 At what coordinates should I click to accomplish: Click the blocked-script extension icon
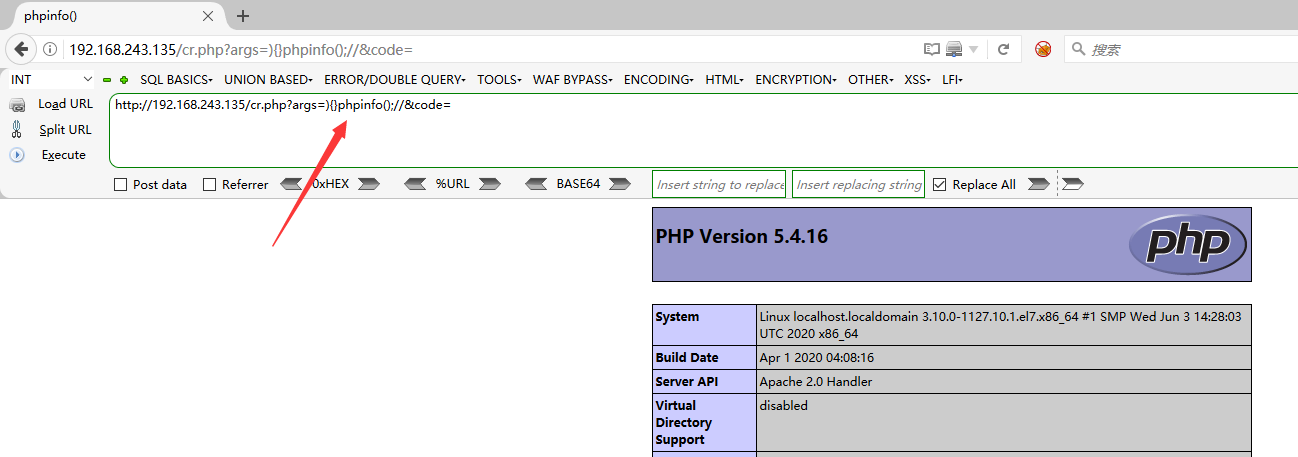(1043, 49)
